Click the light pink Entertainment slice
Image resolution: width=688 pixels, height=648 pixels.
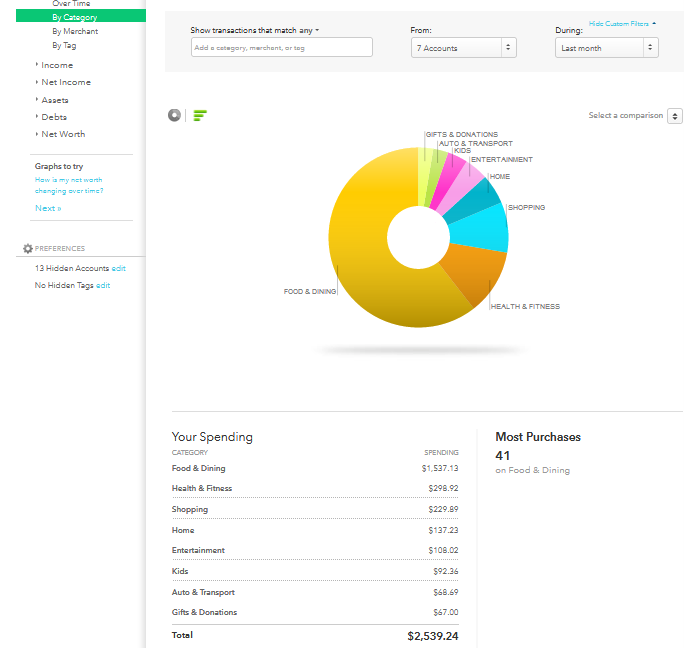pos(465,185)
